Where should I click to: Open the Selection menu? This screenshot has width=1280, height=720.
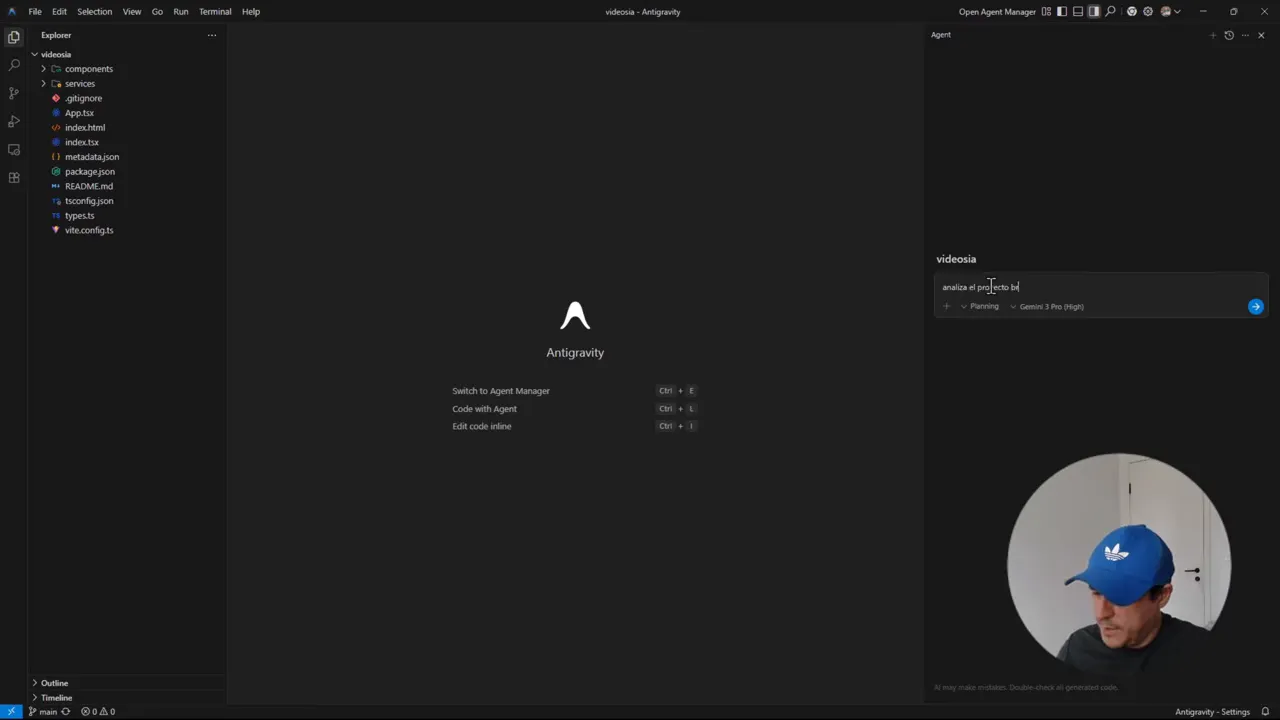click(95, 12)
